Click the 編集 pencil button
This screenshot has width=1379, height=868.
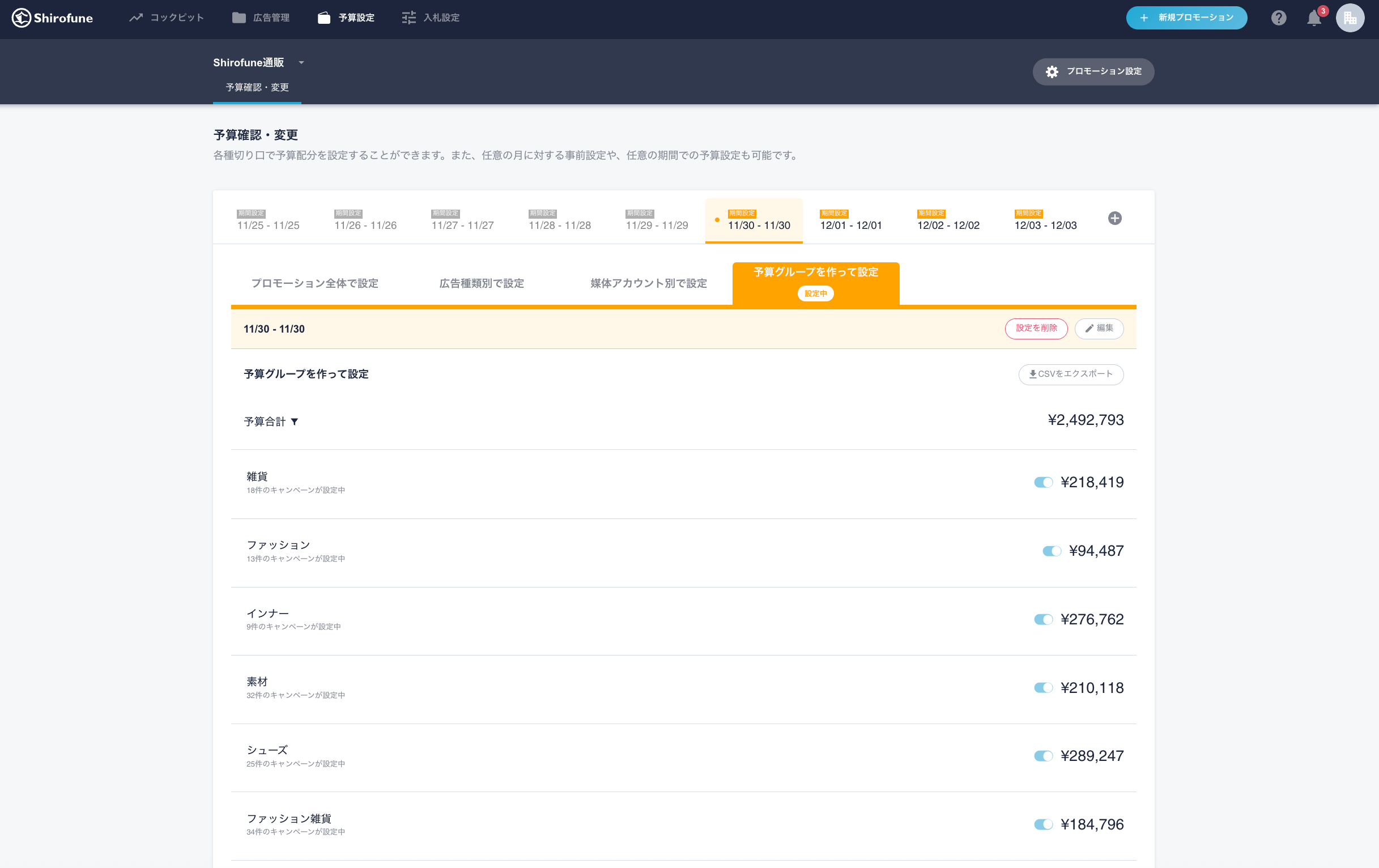click(x=1099, y=328)
